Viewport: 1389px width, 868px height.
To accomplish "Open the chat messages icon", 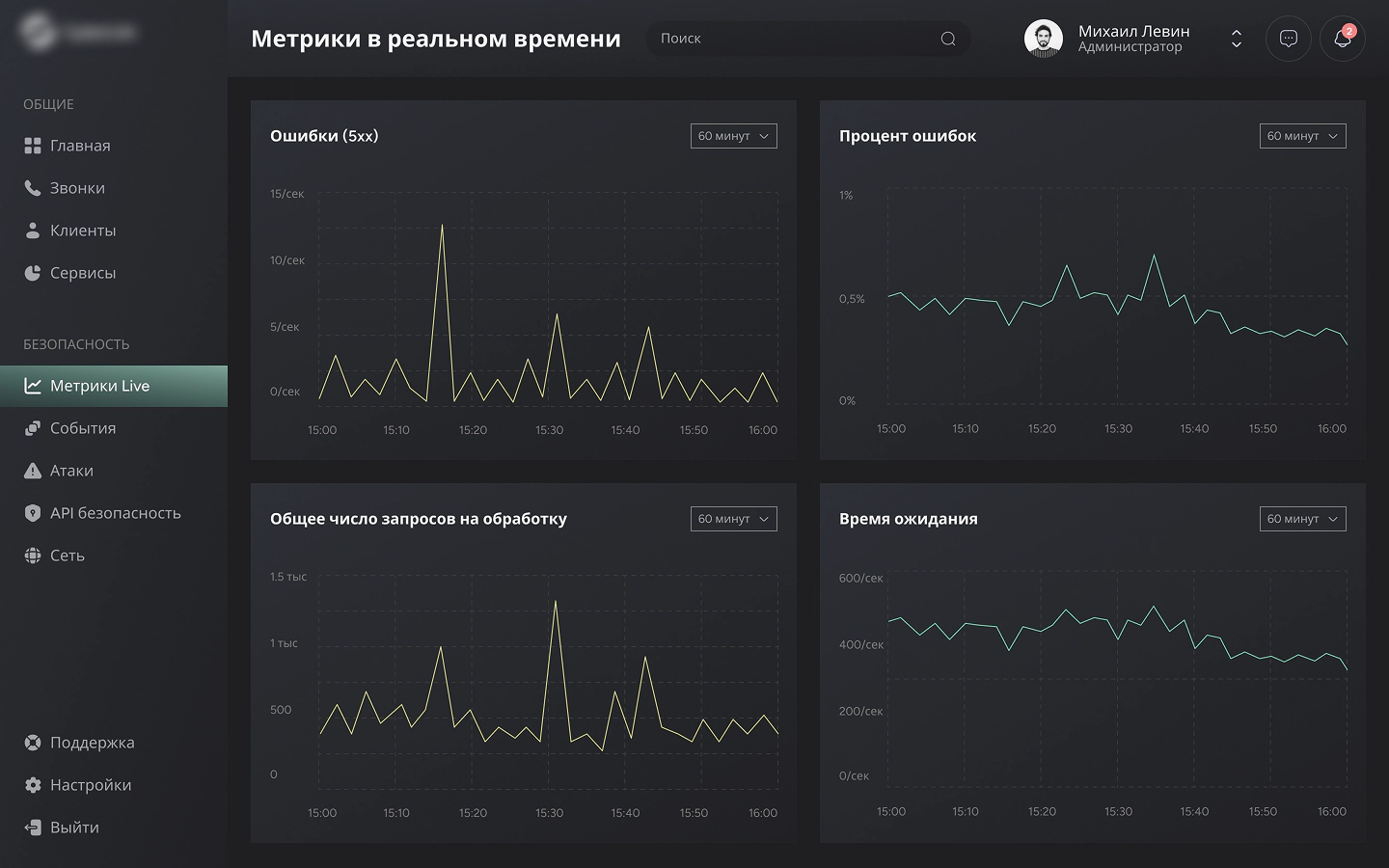I will pyautogui.click(x=1288, y=39).
